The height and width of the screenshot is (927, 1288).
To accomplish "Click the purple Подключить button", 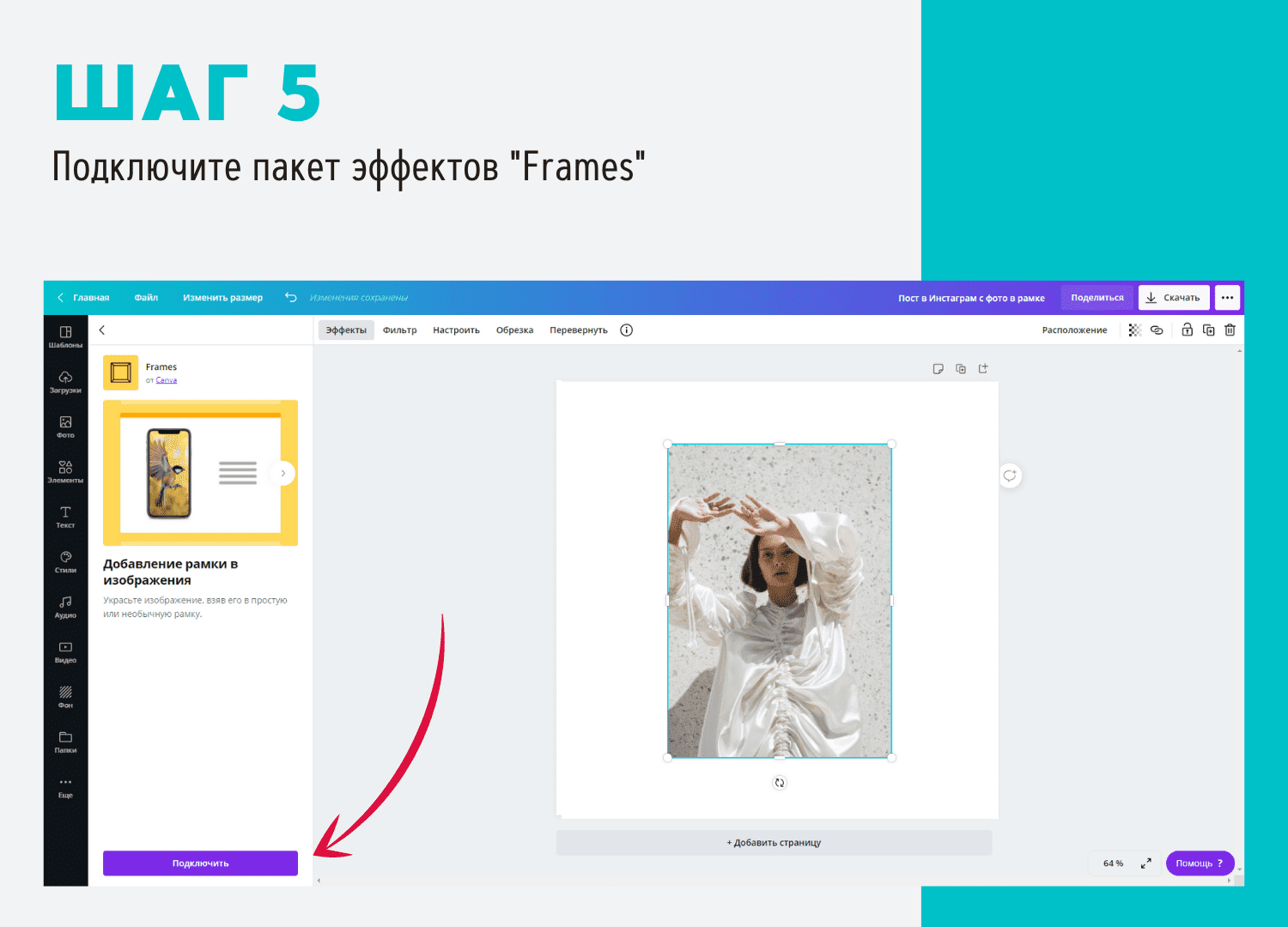I will click(x=200, y=863).
